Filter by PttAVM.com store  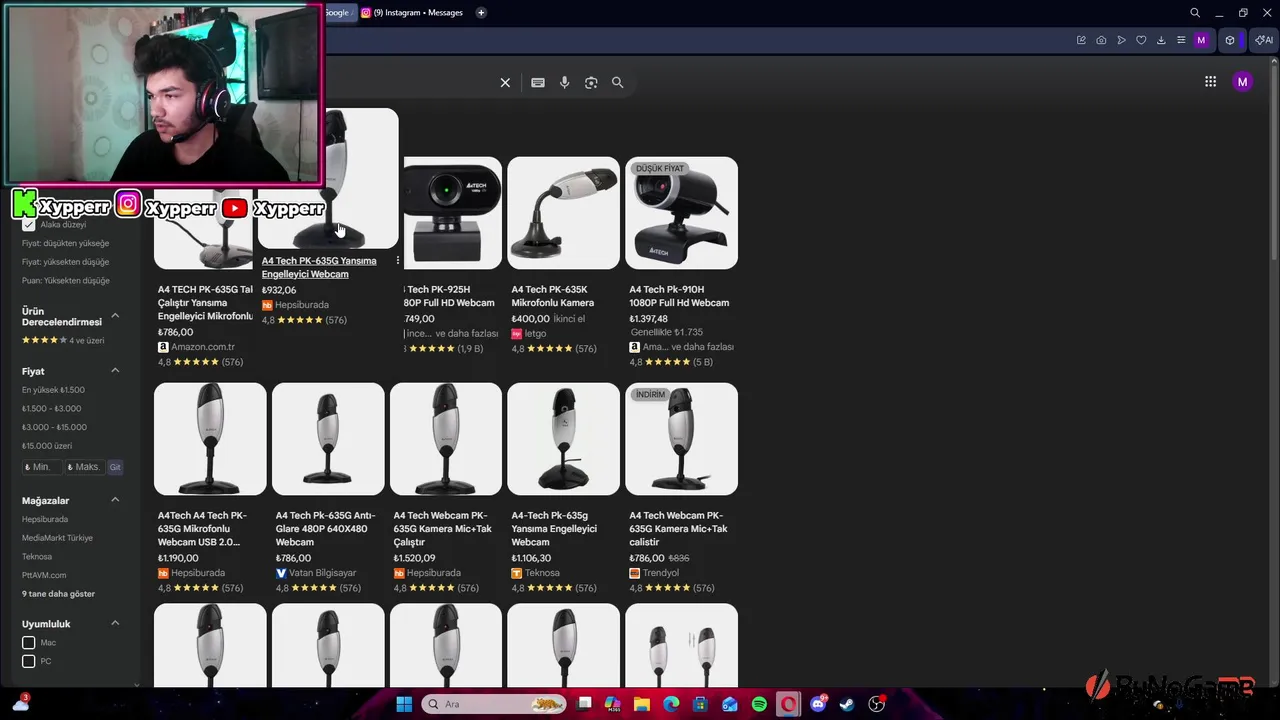click(44, 575)
